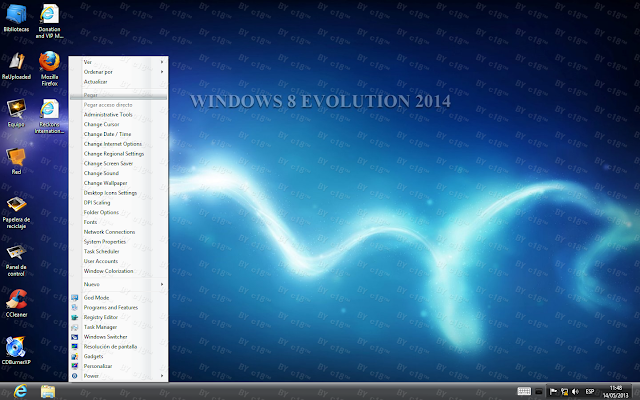Choose DPI Scaling

click(118, 203)
